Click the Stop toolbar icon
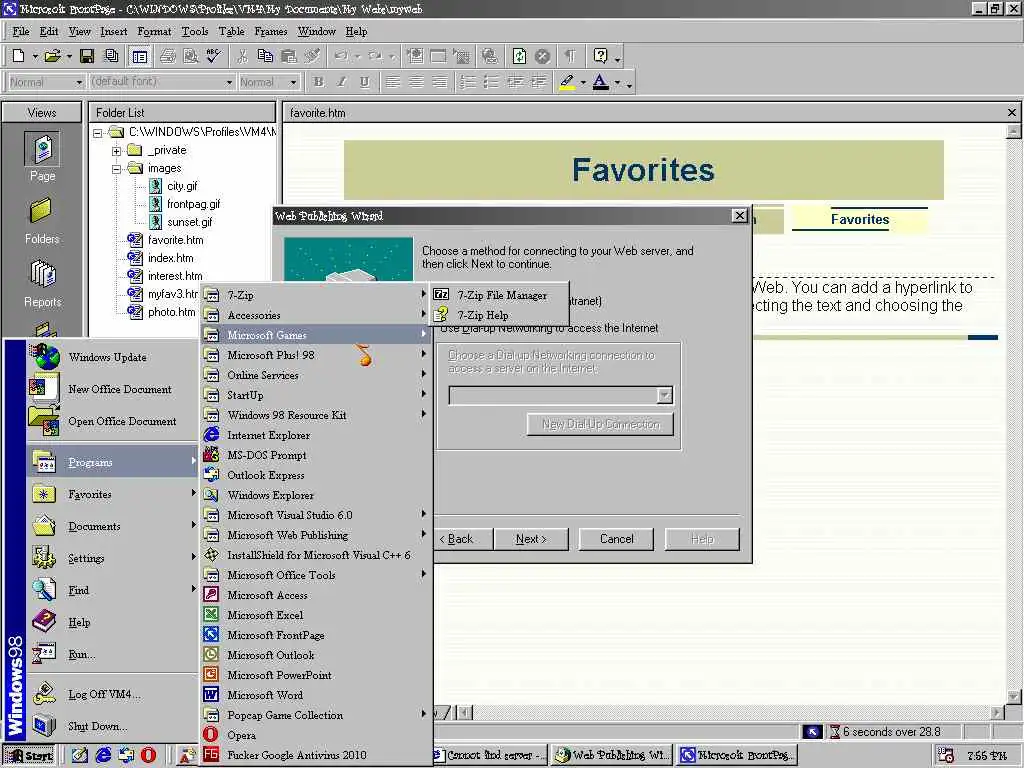Screen dimensions: 1024x768 [542, 56]
